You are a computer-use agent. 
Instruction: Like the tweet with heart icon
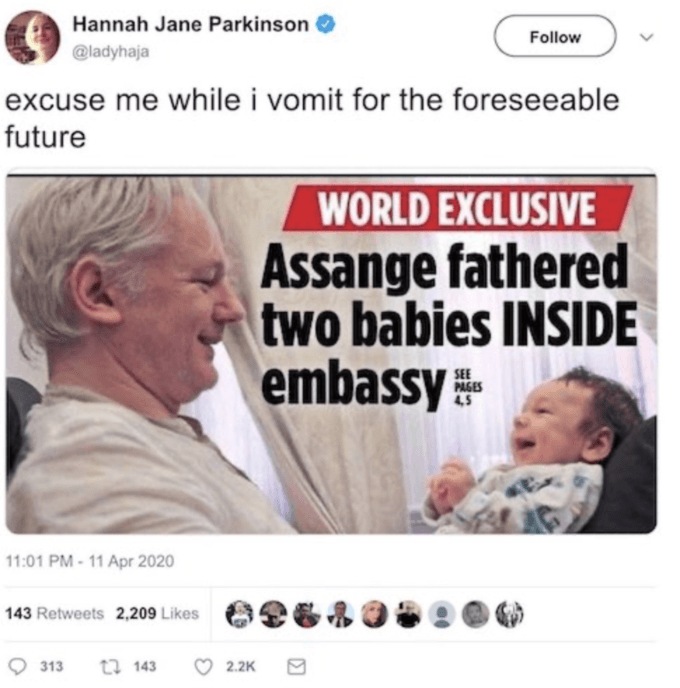tap(204, 666)
